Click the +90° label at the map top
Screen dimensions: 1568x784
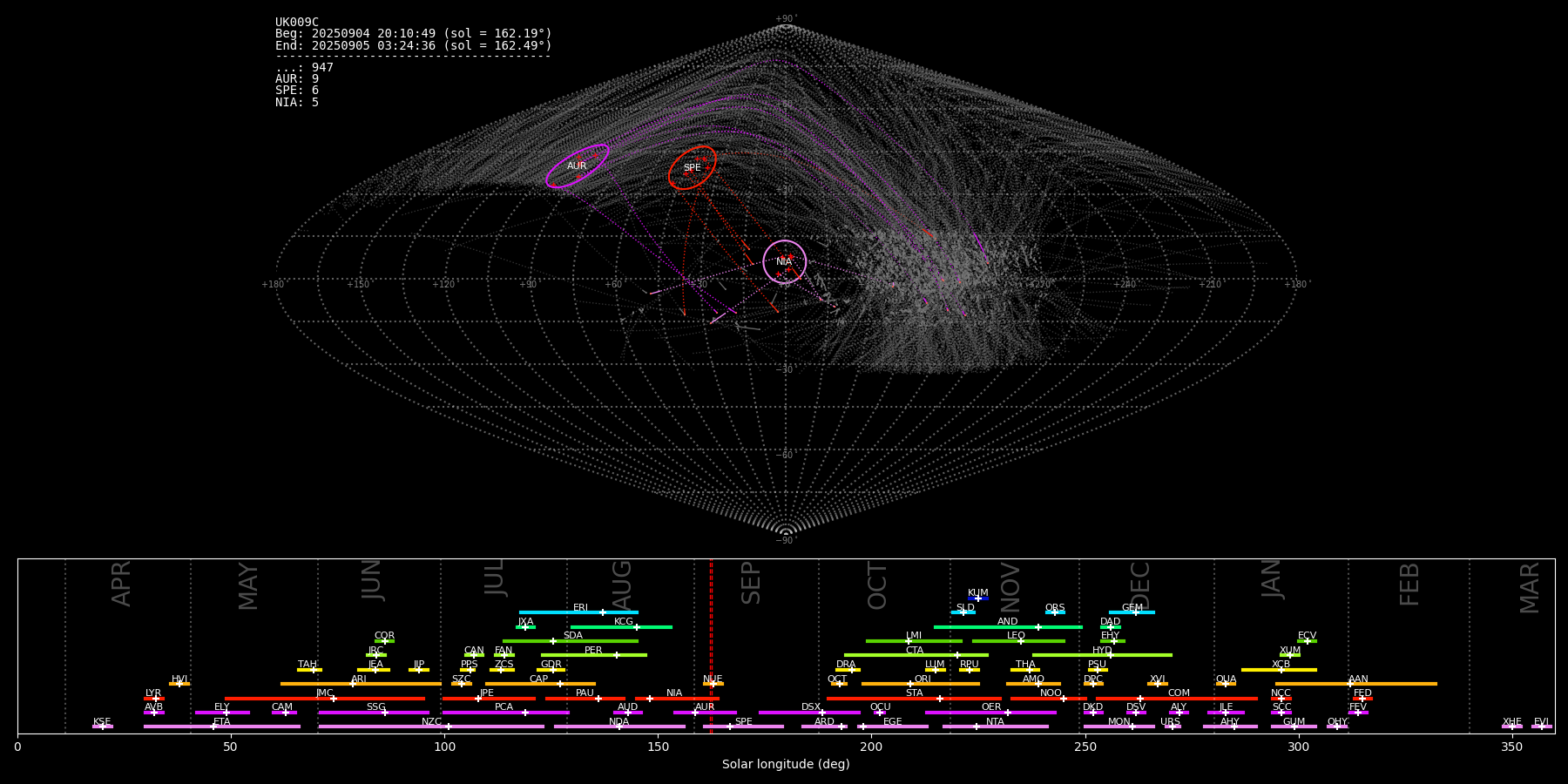click(785, 19)
